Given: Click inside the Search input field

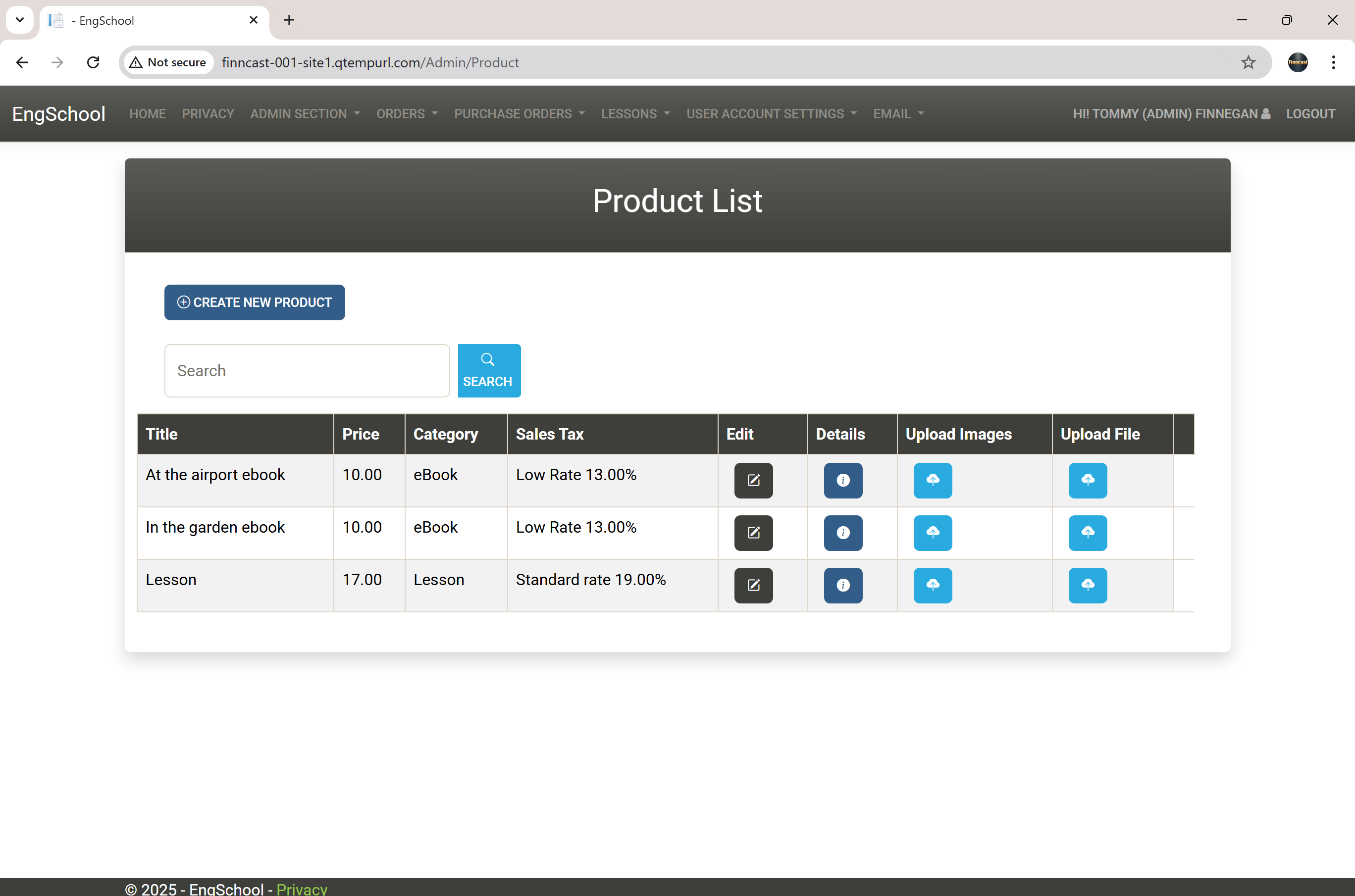Looking at the screenshot, I should pyautogui.click(x=307, y=370).
